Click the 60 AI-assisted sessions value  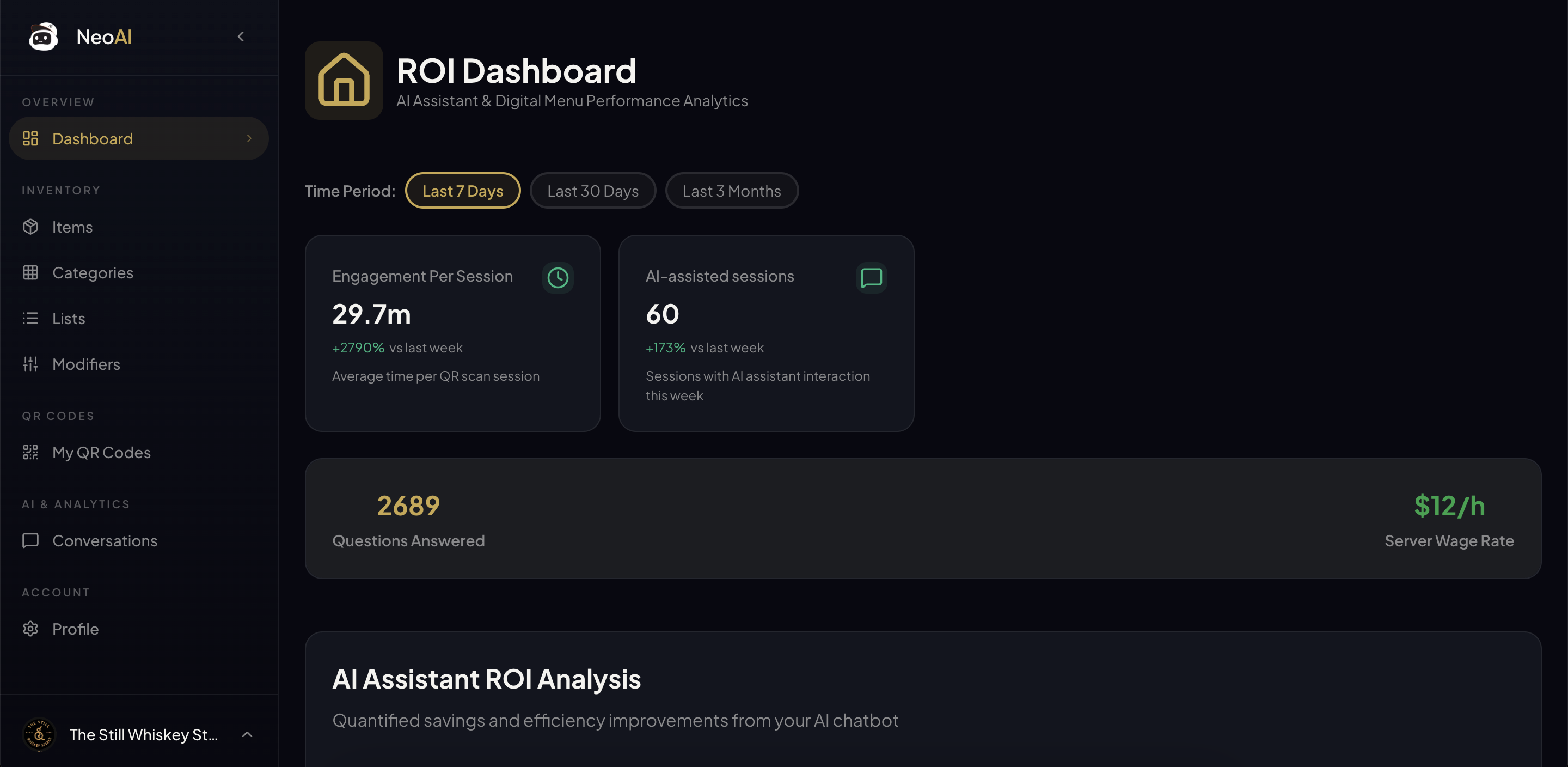662,314
